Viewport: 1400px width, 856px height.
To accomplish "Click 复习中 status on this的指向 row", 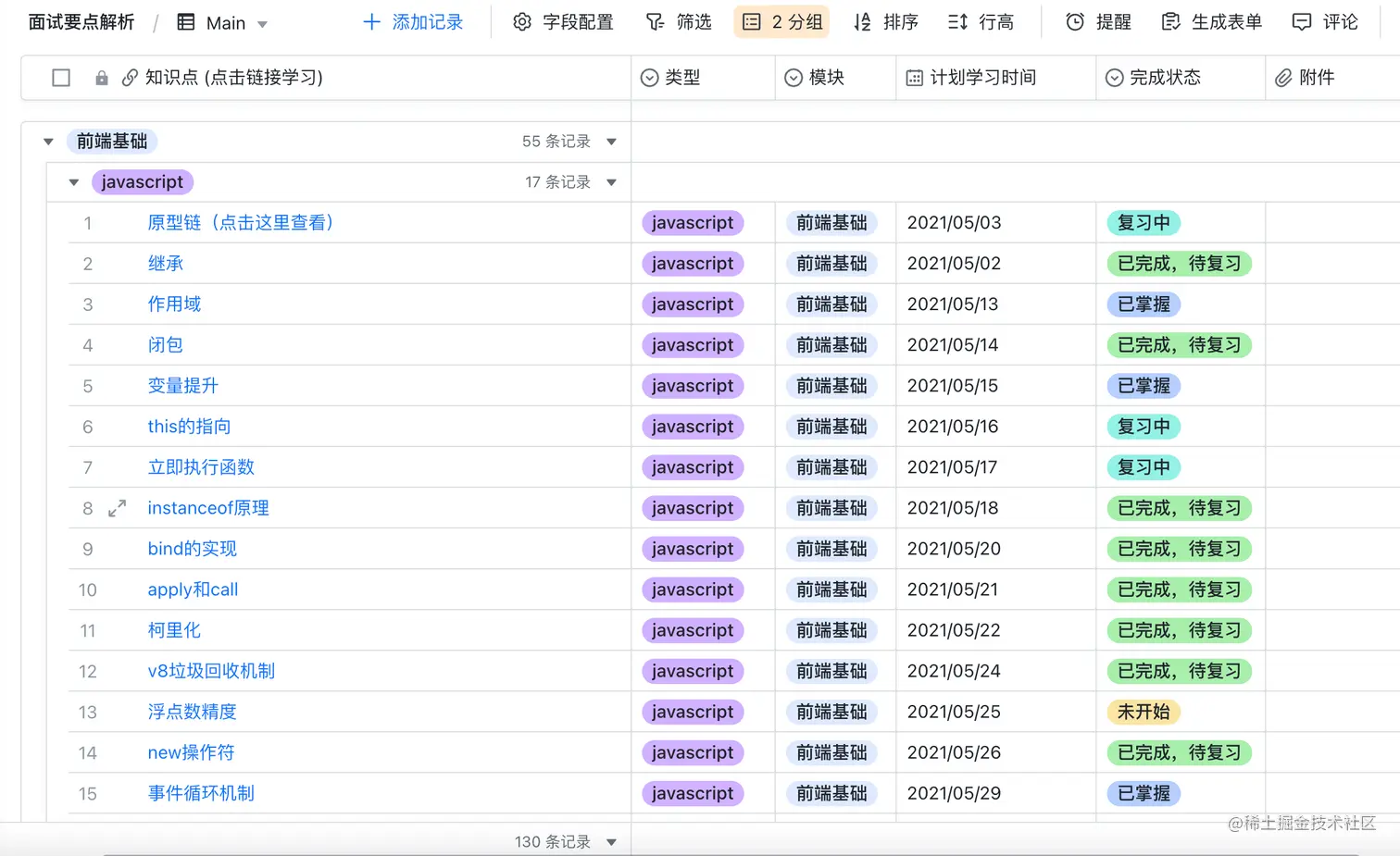I will point(1144,427).
